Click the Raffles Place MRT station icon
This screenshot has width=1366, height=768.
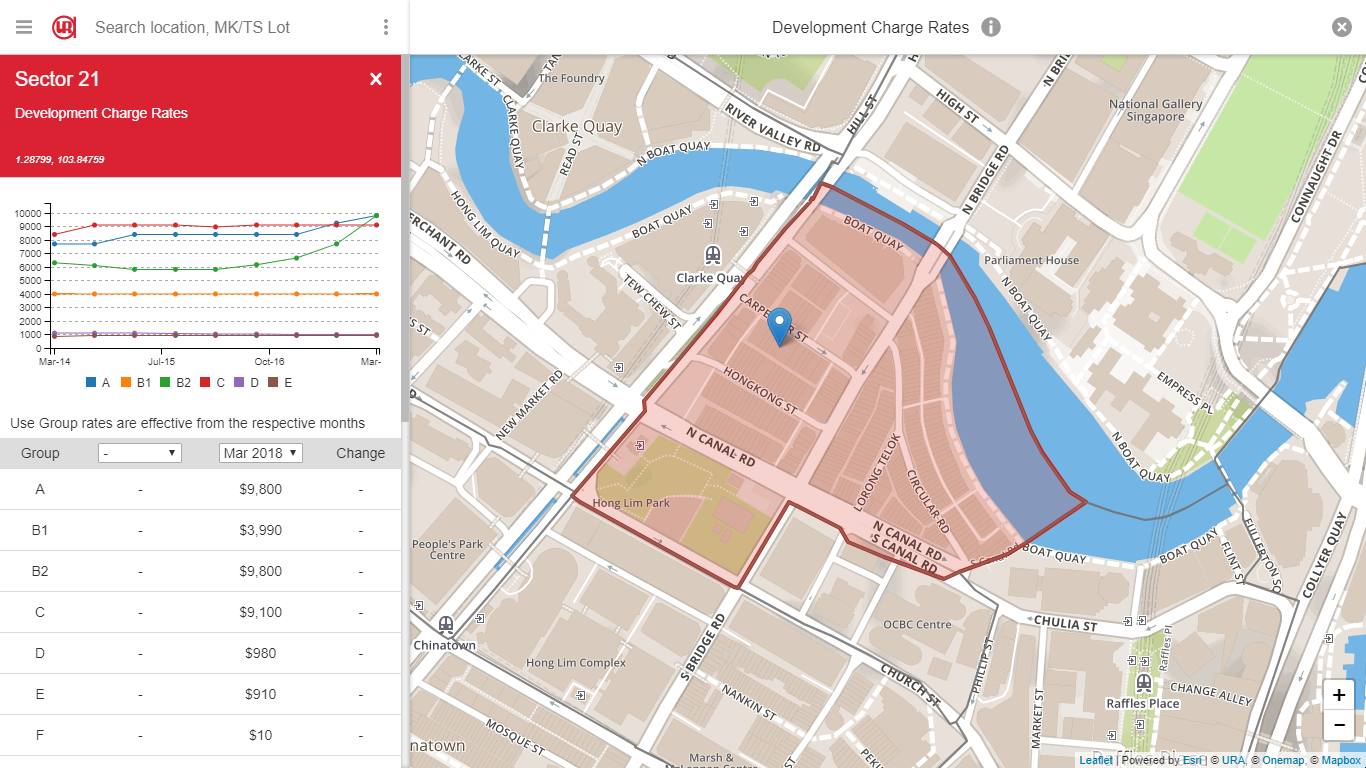click(1143, 683)
